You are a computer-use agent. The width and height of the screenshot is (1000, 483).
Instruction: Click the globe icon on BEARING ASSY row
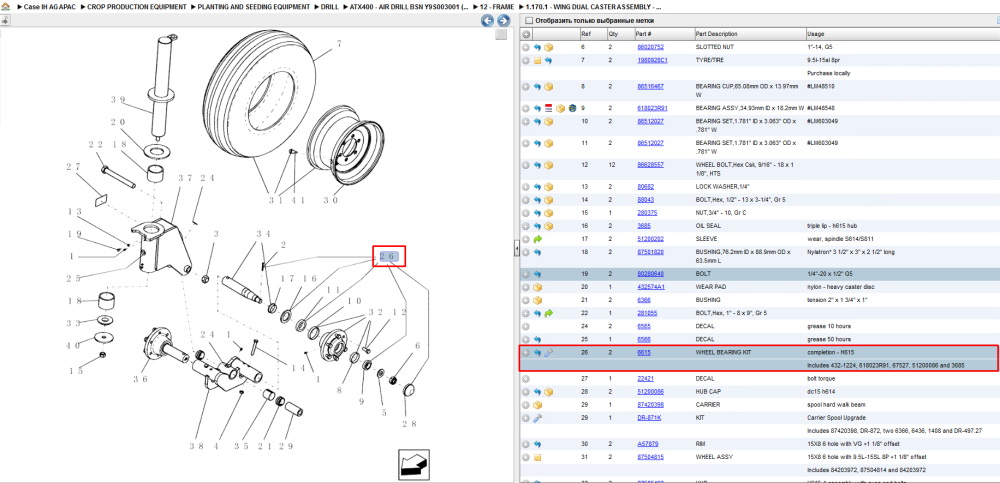point(572,108)
